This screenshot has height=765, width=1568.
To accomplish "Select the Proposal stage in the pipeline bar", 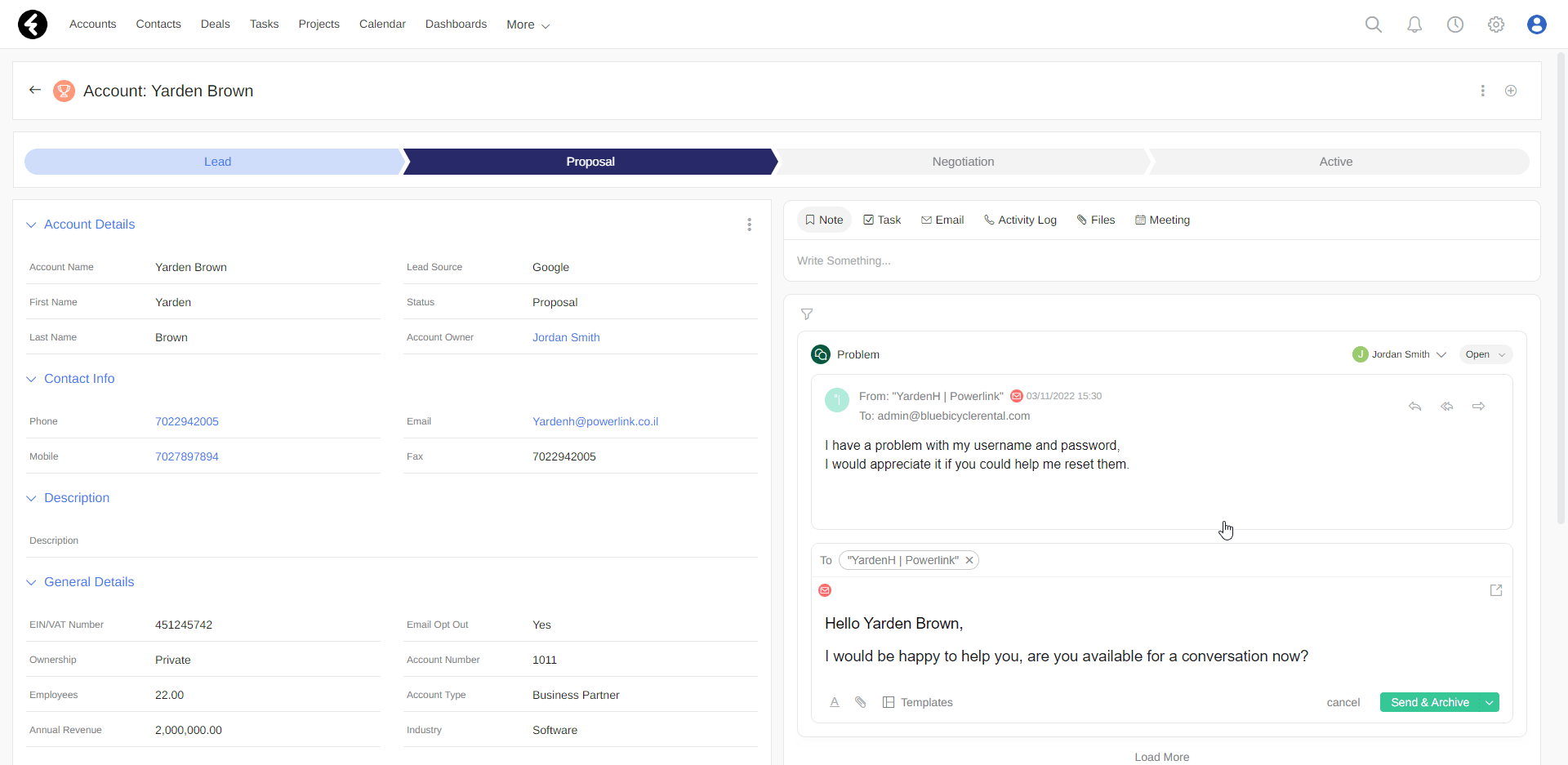I will point(590,161).
